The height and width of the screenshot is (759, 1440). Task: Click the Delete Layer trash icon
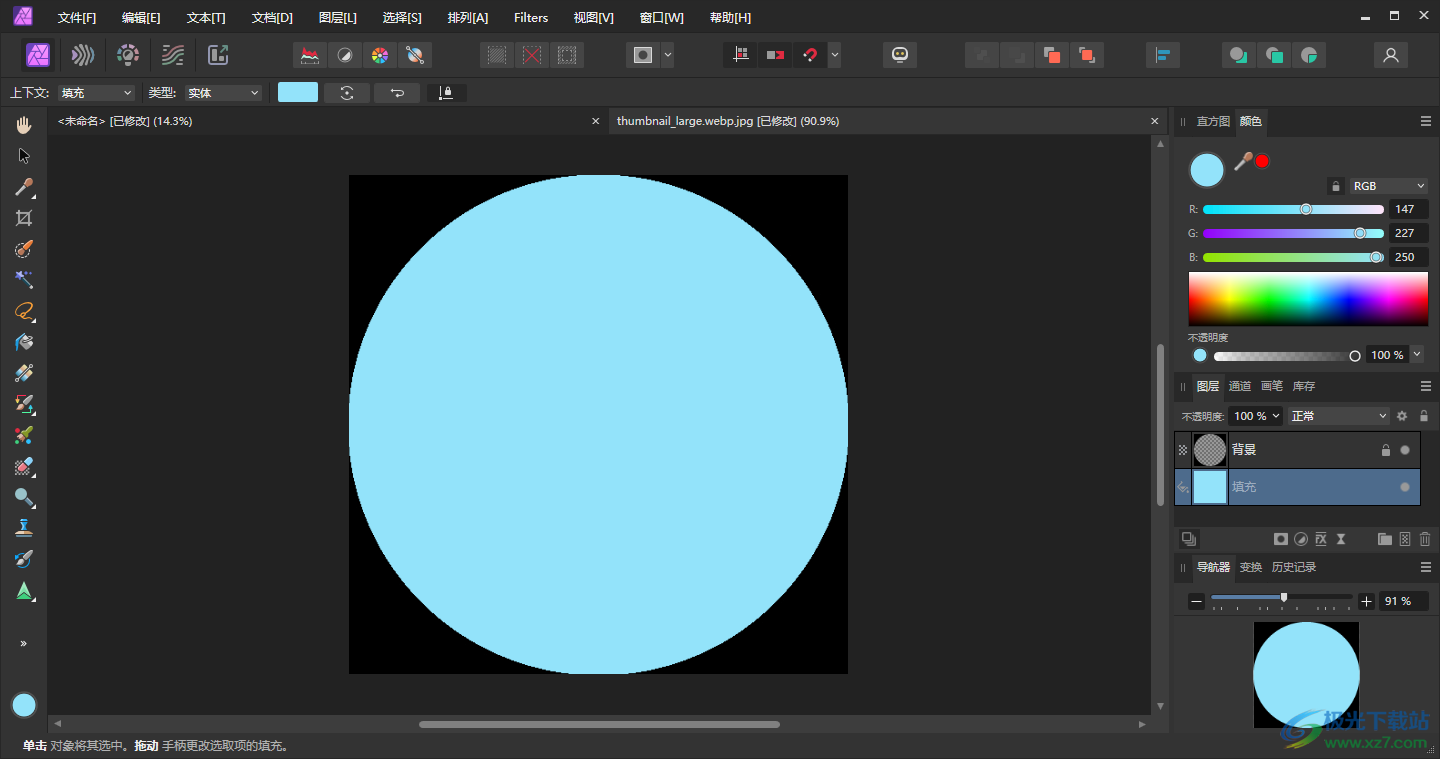tap(1425, 539)
